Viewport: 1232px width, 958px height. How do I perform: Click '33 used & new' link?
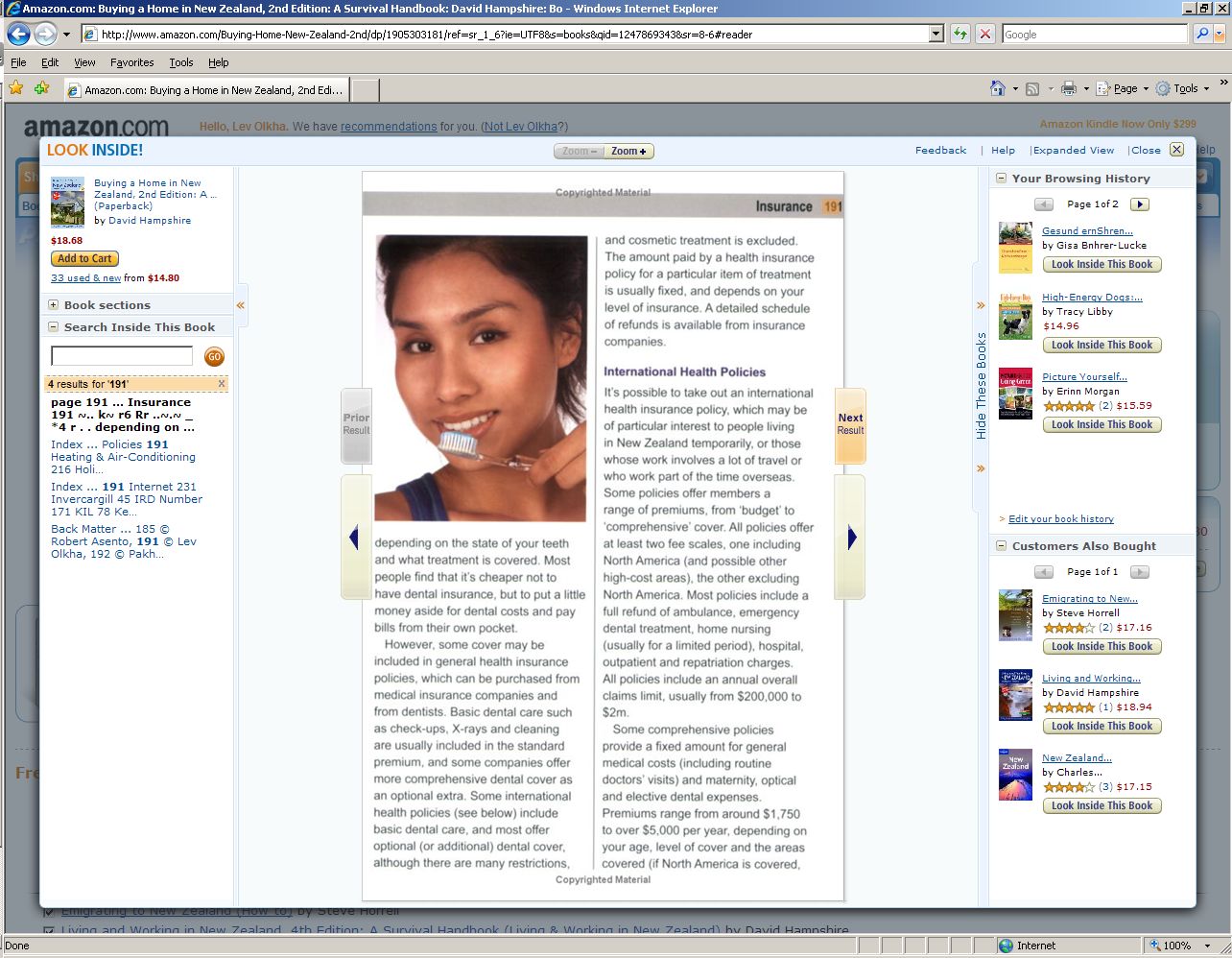(x=85, y=278)
